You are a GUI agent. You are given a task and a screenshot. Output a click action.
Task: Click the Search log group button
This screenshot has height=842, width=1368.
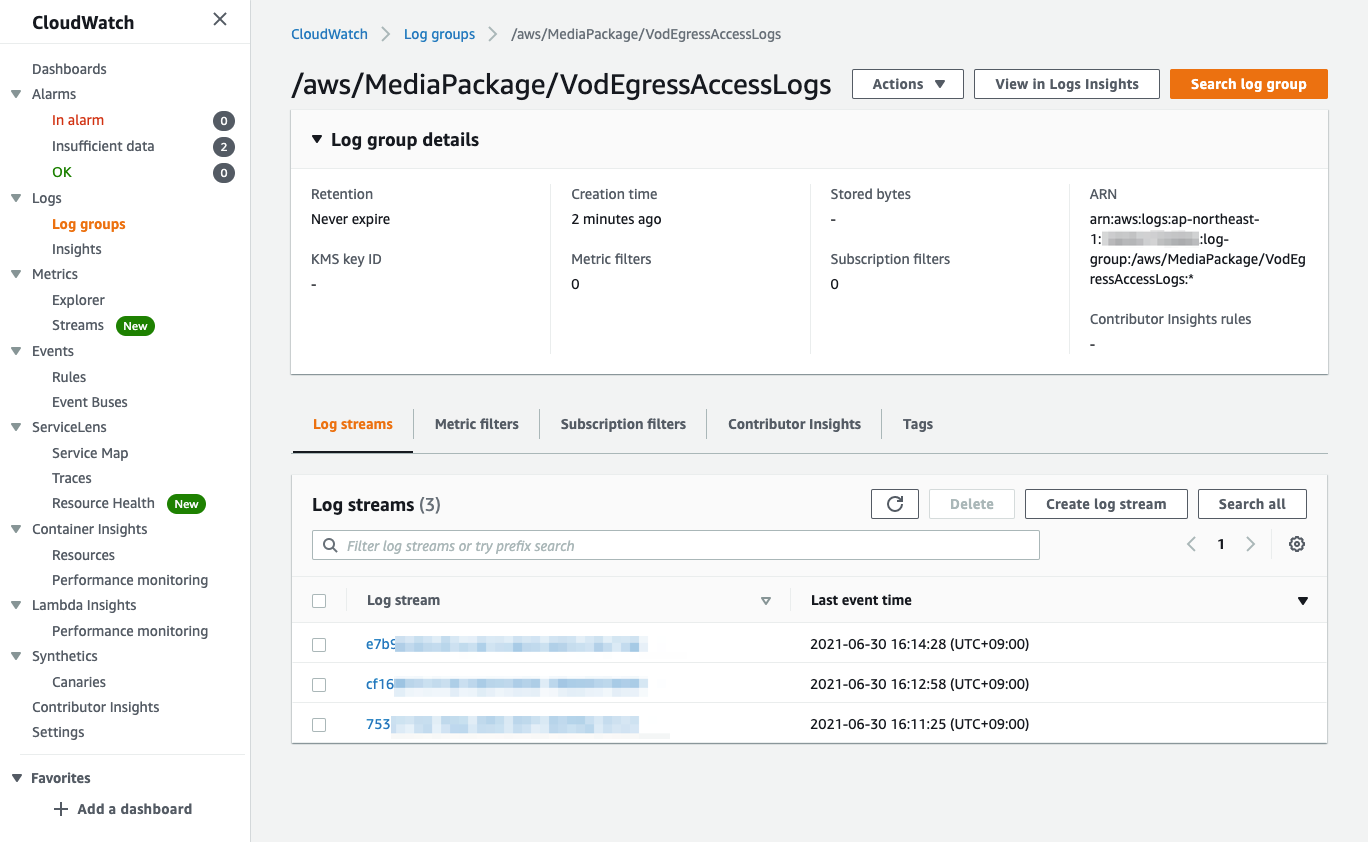click(1249, 84)
